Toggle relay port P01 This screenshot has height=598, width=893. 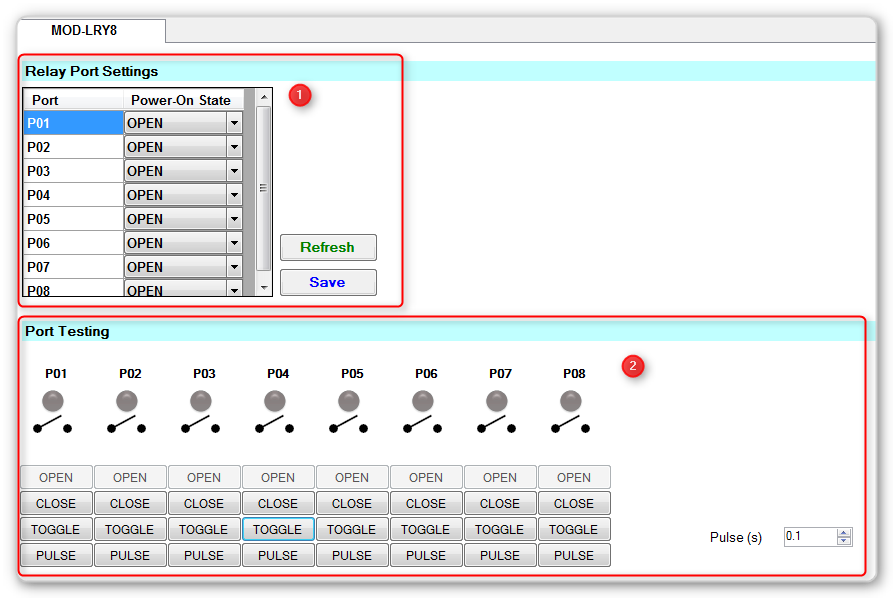(56, 529)
